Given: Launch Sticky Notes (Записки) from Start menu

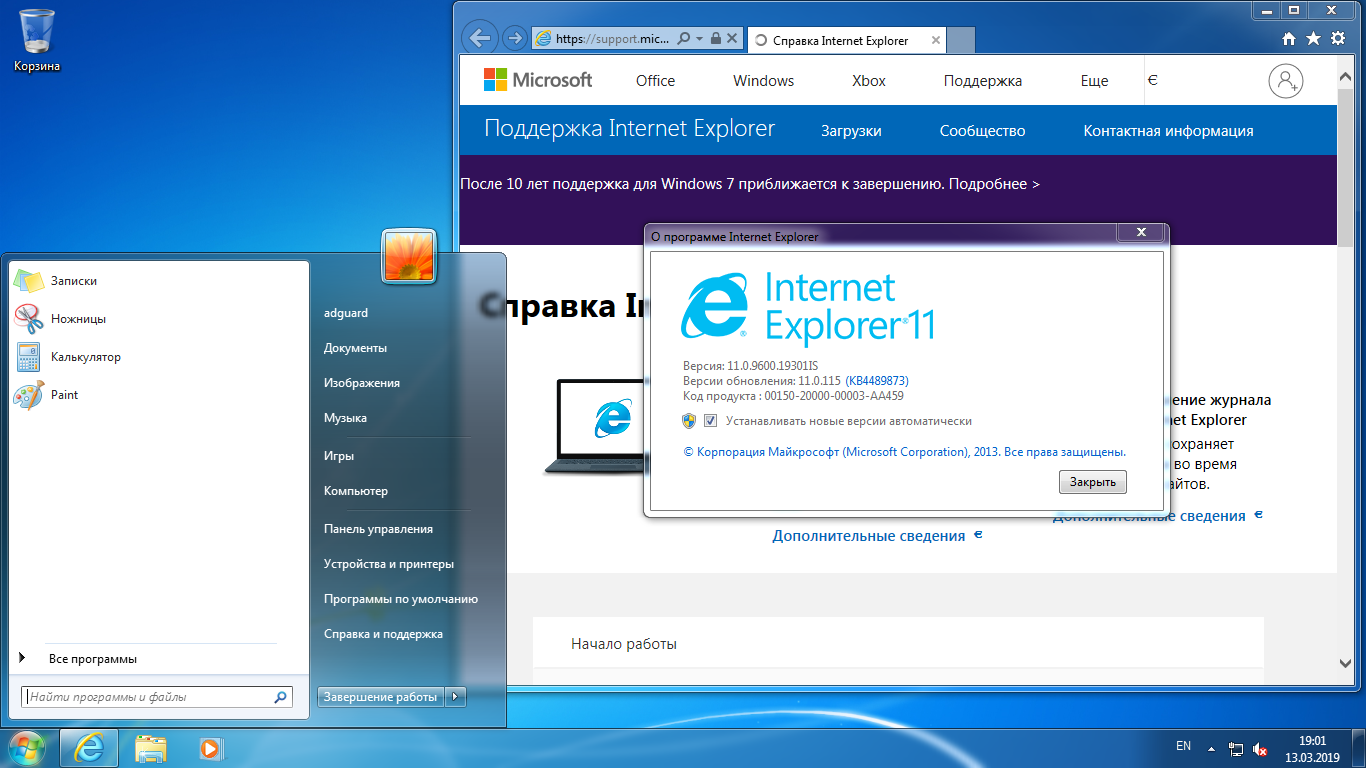Looking at the screenshot, I should [x=160, y=282].
